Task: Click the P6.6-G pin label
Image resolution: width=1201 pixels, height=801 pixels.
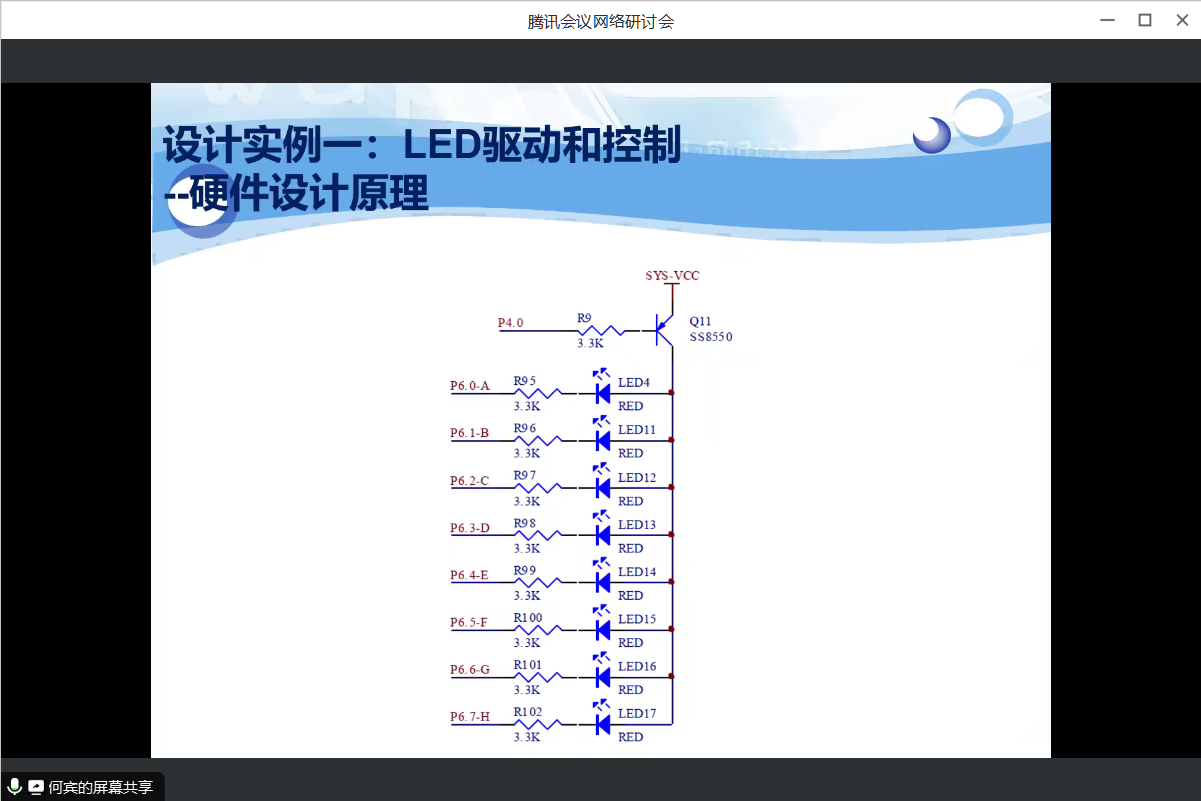Action: [470, 670]
